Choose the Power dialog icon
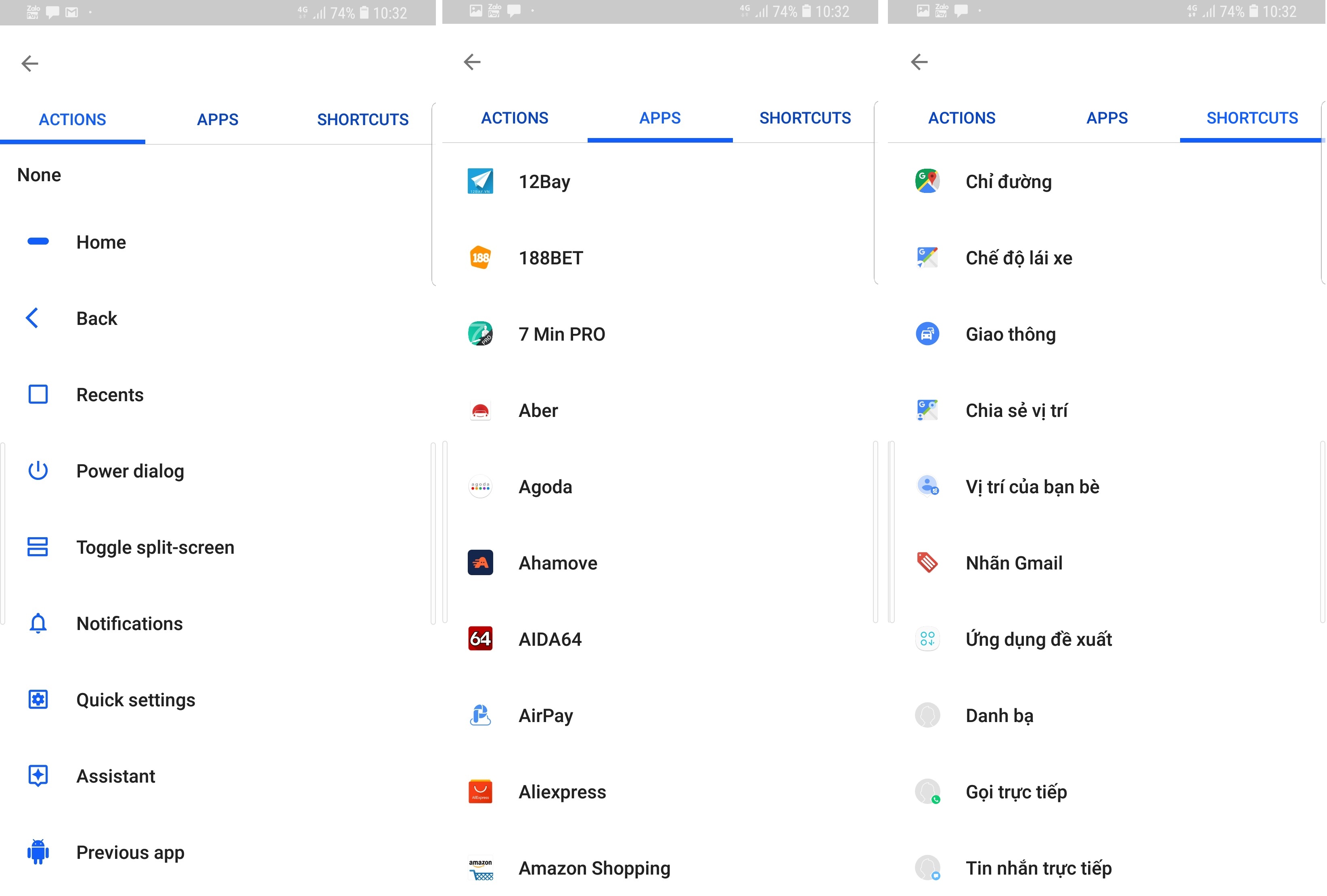This screenshot has width=1327, height=896. coord(38,471)
